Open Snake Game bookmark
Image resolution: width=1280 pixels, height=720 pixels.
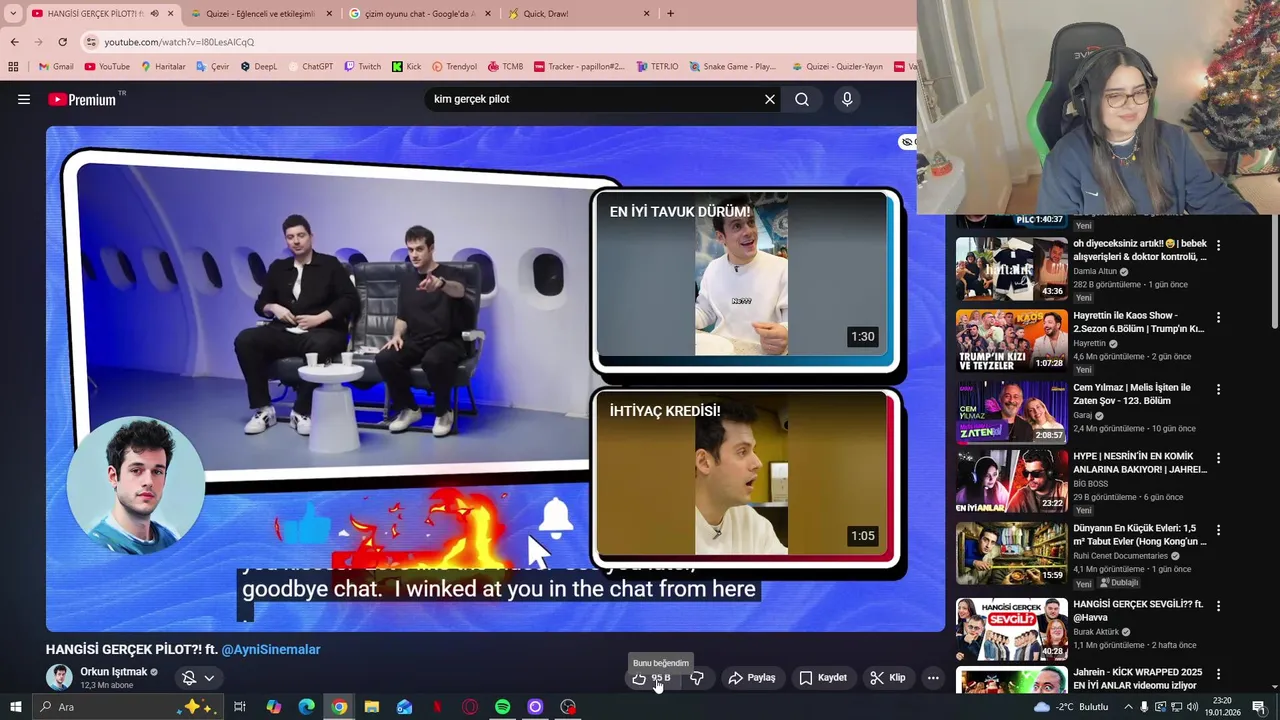point(731,67)
